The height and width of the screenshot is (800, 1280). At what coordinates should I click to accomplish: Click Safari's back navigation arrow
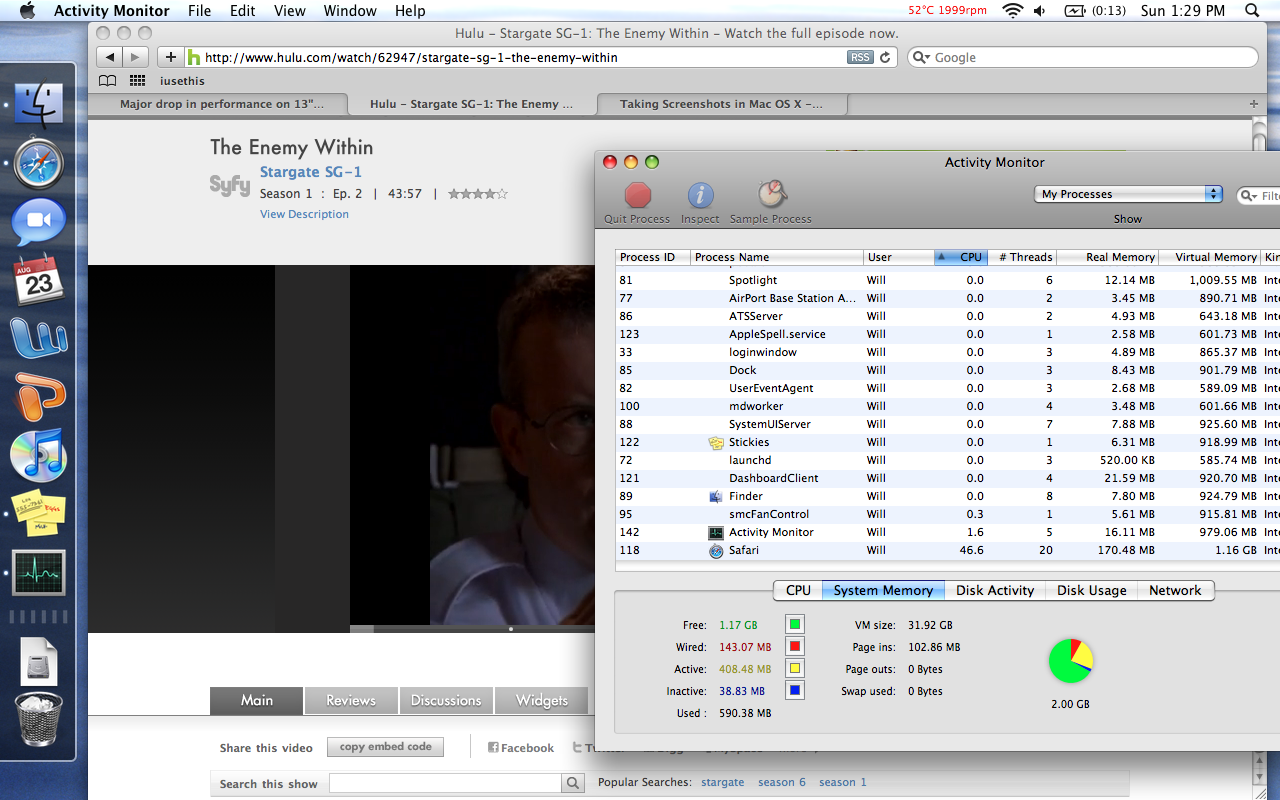111,57
